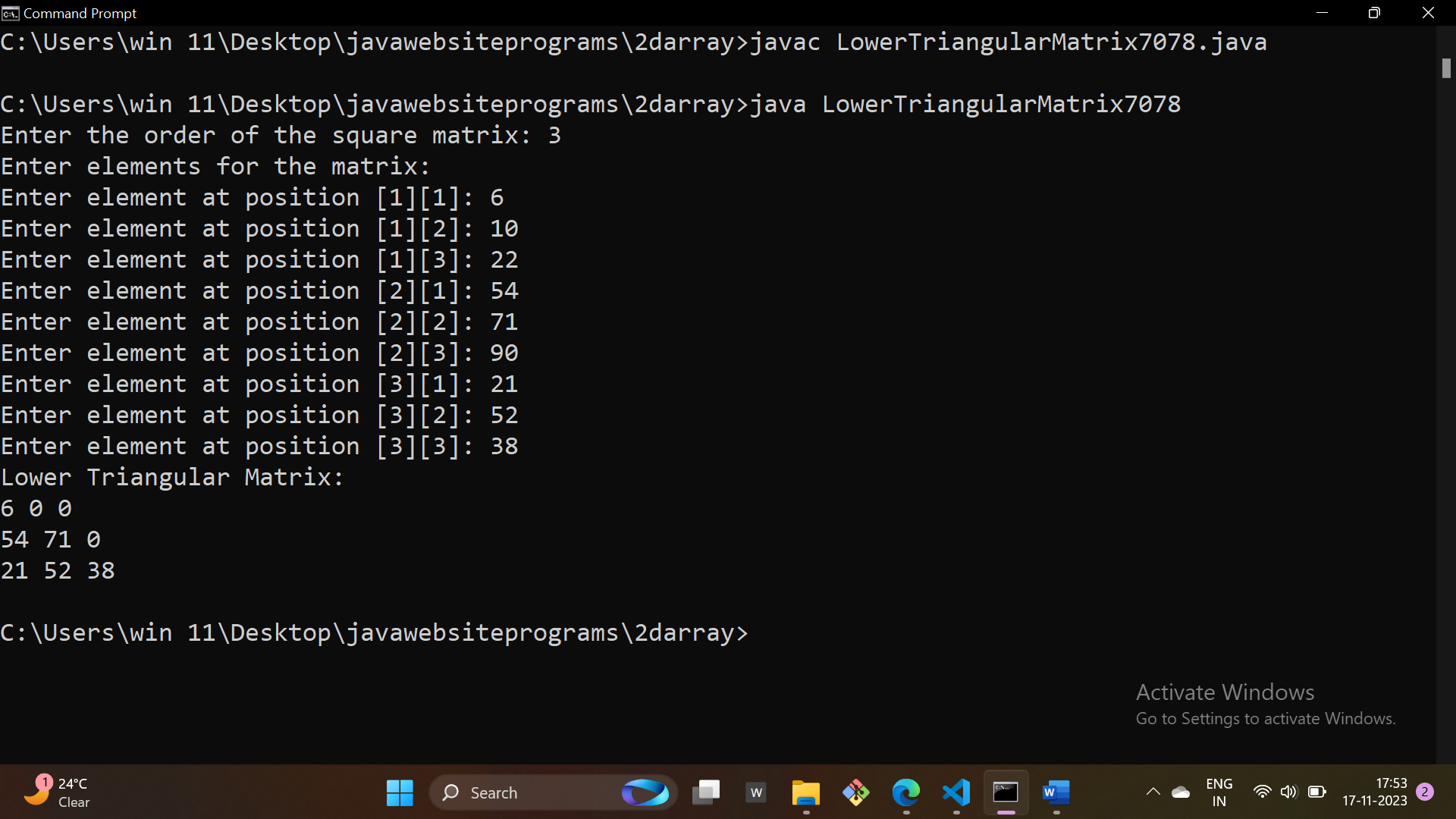This screenshot has height=819, width=1456.
Task: Click the notification count badge
Action: coord(1425,792)
